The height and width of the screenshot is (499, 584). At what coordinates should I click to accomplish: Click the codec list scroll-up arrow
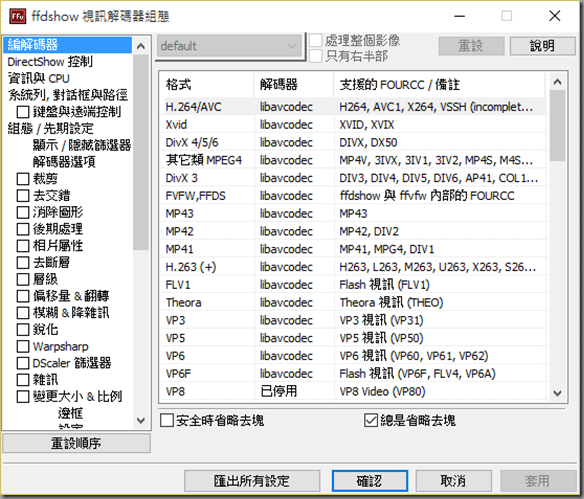coord(557,82)
